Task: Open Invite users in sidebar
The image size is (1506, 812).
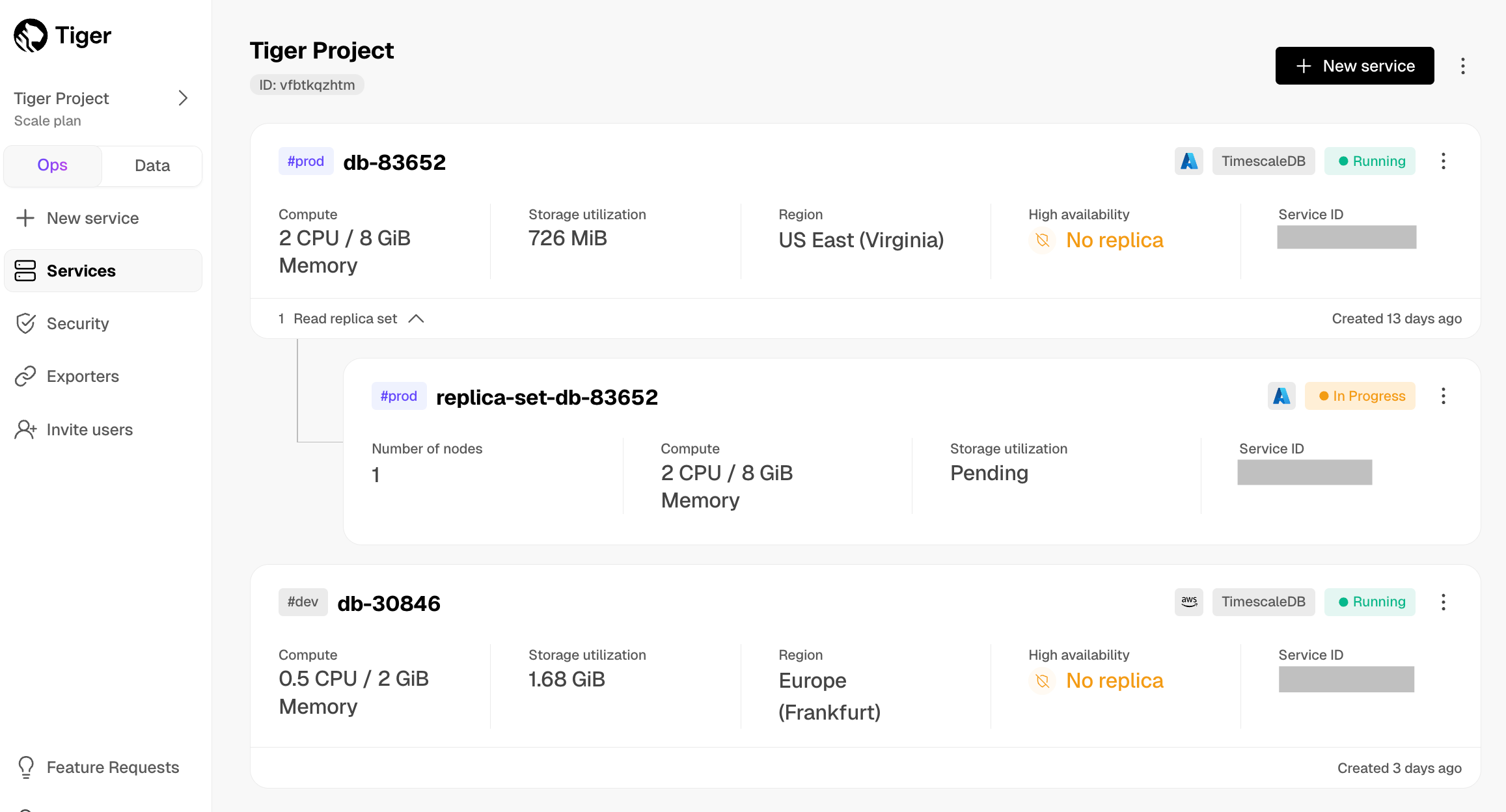Action: [89, 429]
